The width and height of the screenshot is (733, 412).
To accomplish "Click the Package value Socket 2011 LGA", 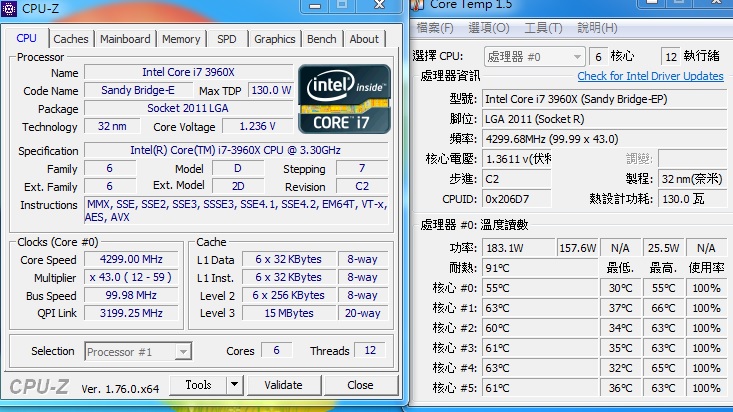I will 188,108.
